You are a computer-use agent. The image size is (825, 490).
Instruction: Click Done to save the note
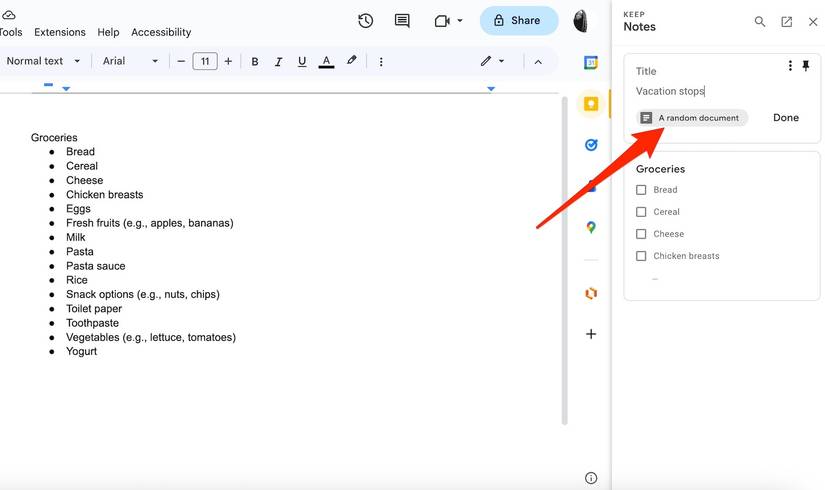[786, 118]
